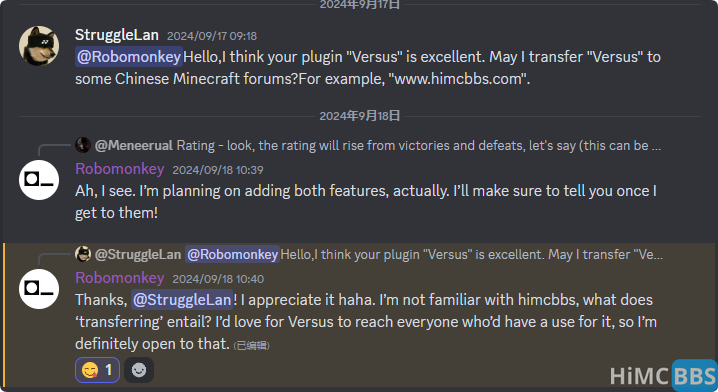The height and width of the screenshot is (392, 718).
Task: Toggle the yum emoji reaction with count 1
Action: point(98,370)
